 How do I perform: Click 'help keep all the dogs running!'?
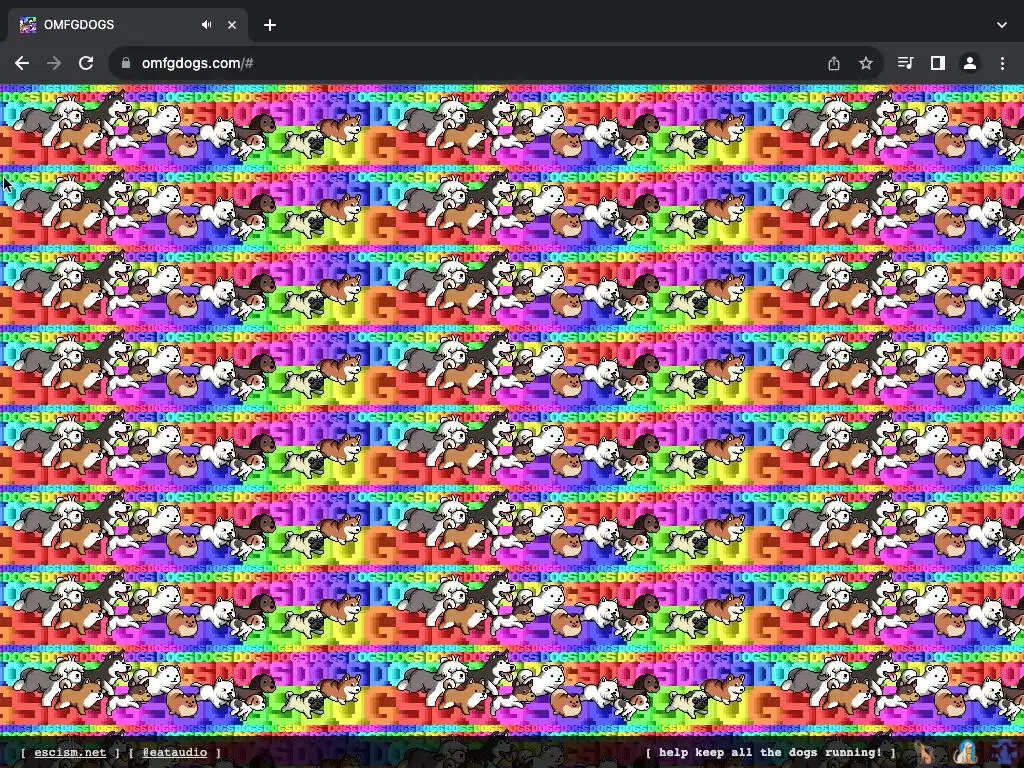coord(771,752)
